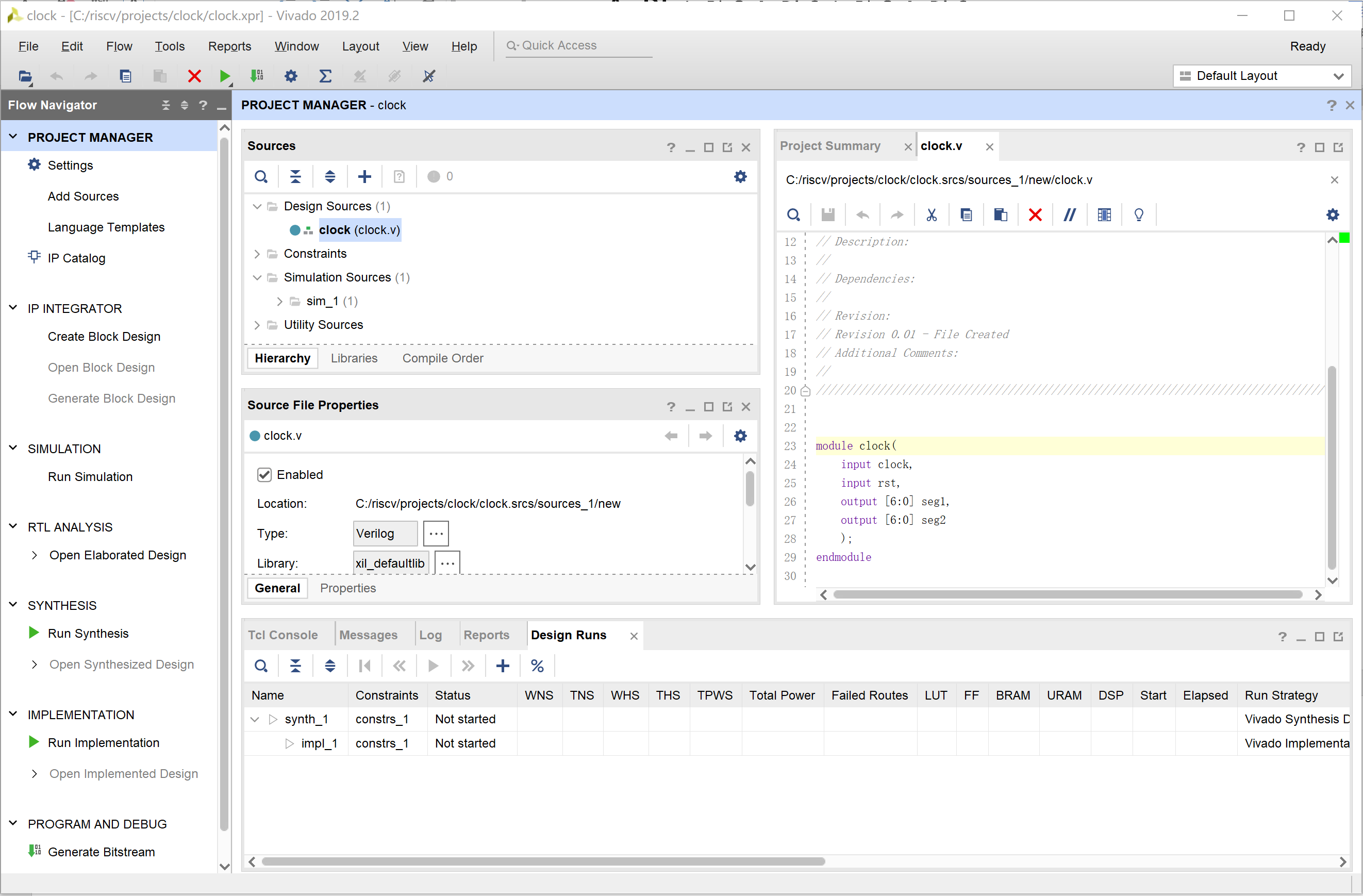Click the Sigma report strategies toolbar icon
Screen dimensions: 1363x896
click(x=325, y=76)
